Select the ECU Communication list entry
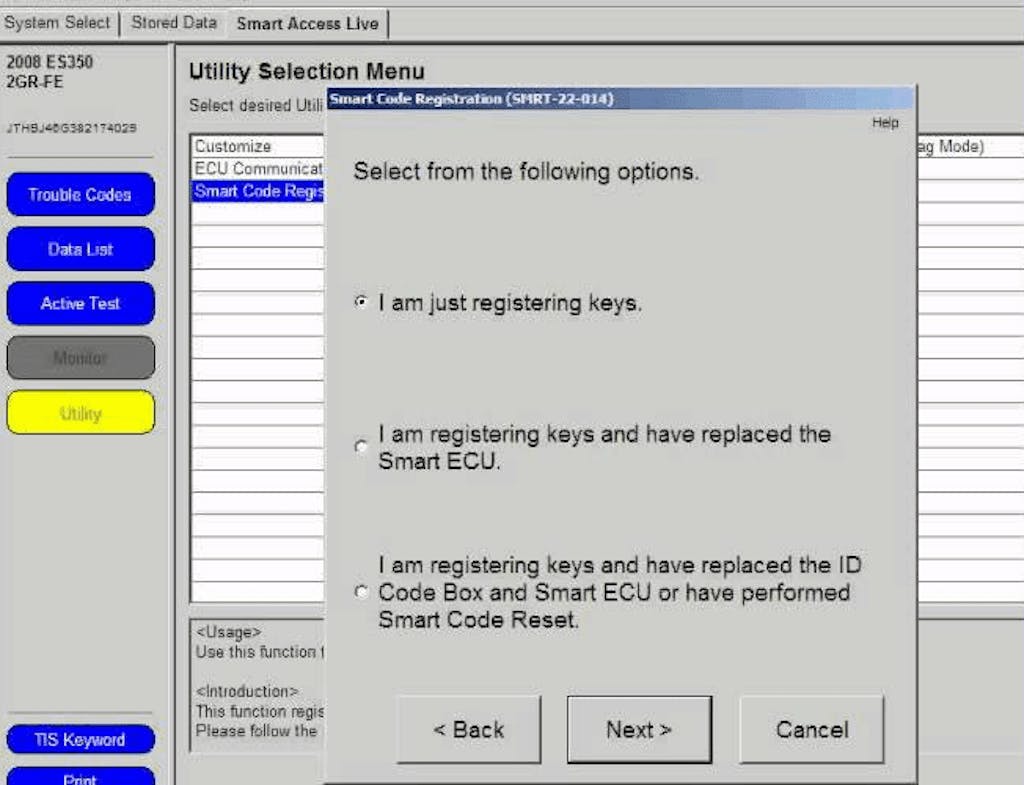Viewport: 1024px width, 785px height. click(x=258, y=169)
